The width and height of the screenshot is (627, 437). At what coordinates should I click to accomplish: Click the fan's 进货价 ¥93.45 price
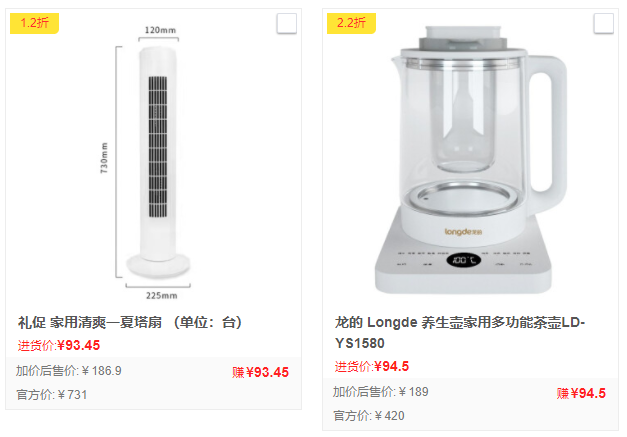pyautogui.click(x=59, y=345)
